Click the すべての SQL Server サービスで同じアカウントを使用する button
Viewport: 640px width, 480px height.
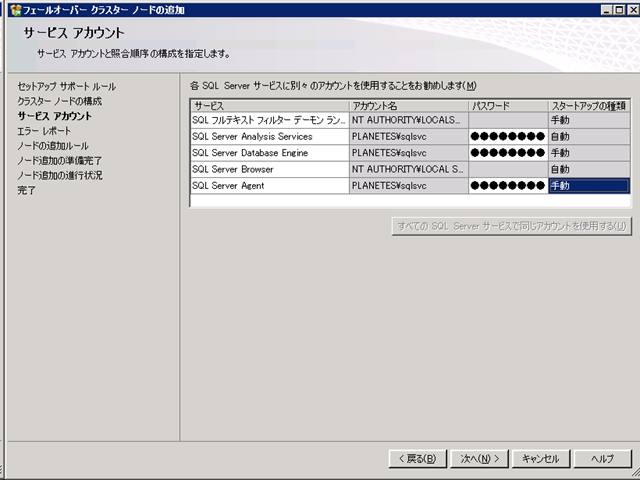[512, 226]
